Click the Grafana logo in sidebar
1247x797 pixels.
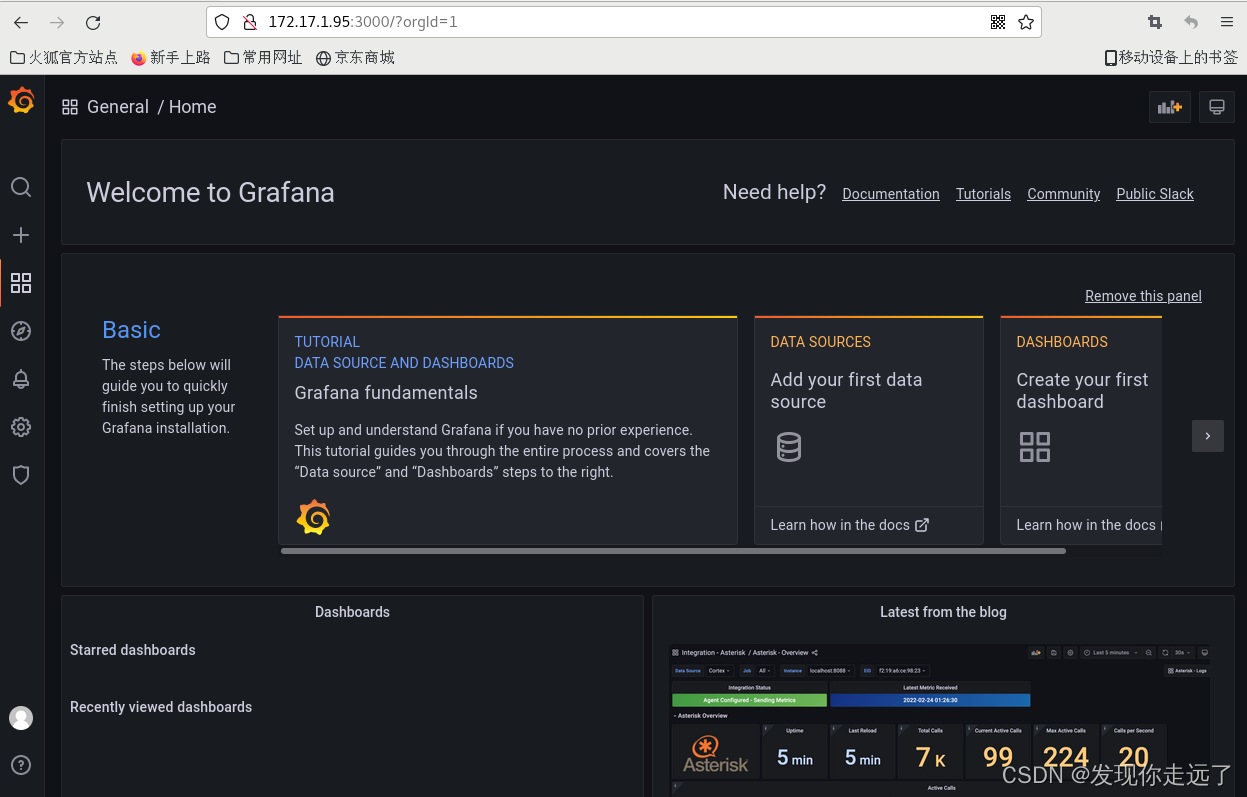pyautogui.click(x=21, y=101)
